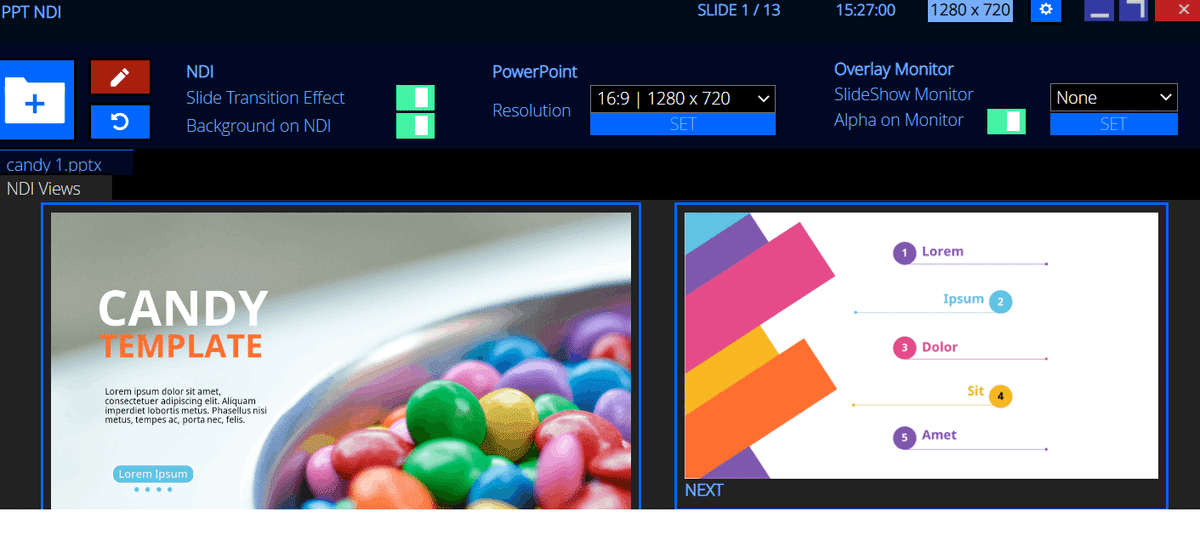Viewport: 1200px width, 551px height.
Task: Toggle Alpha on Monitor switch
Action: (x=1006, y=121)
